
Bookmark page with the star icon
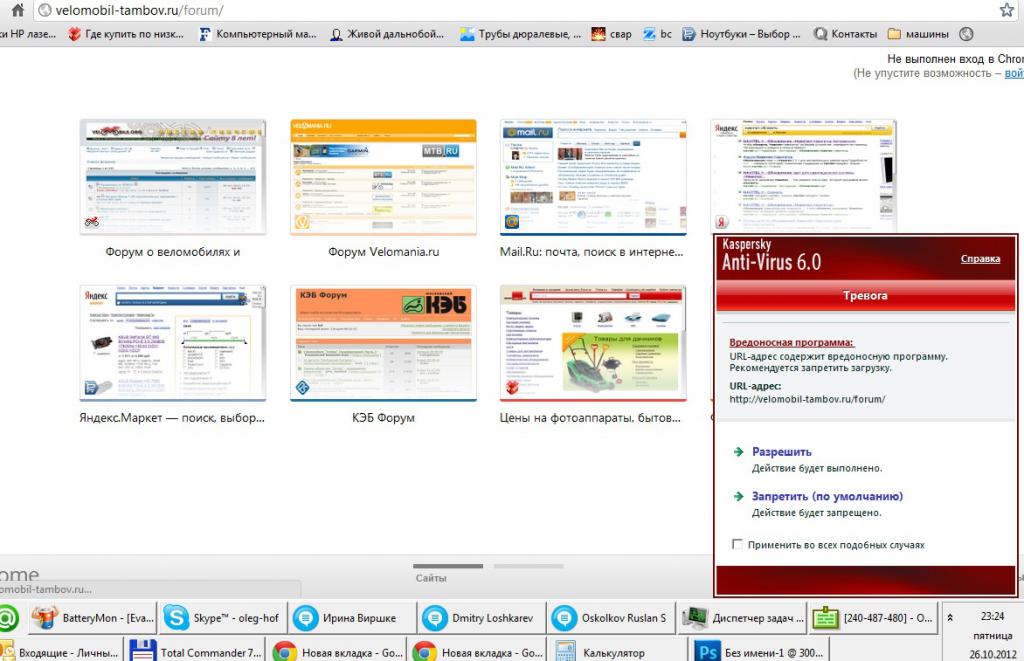[1007, 10]
